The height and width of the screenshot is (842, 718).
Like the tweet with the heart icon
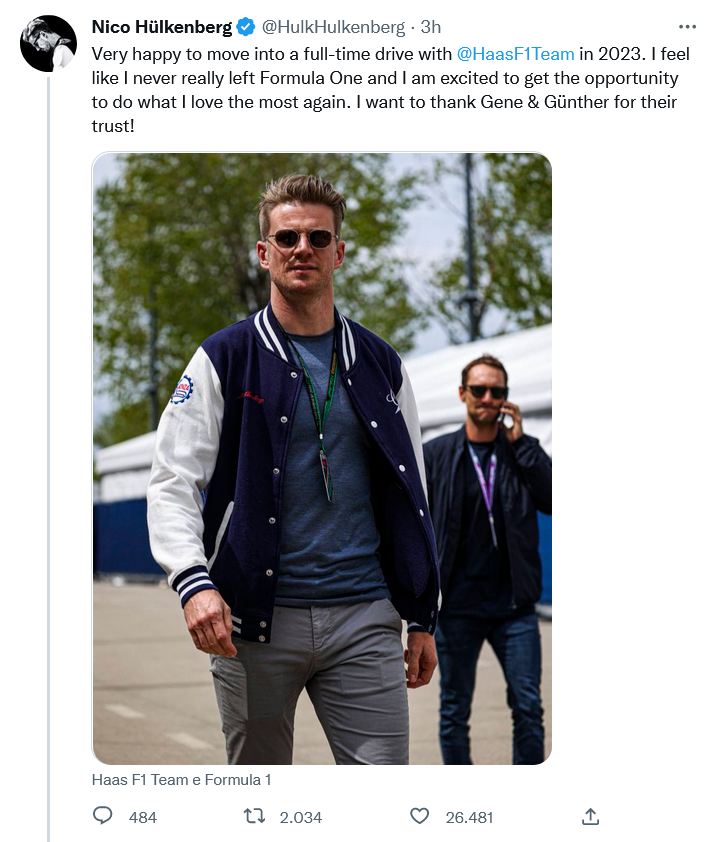tap(419, 816)
